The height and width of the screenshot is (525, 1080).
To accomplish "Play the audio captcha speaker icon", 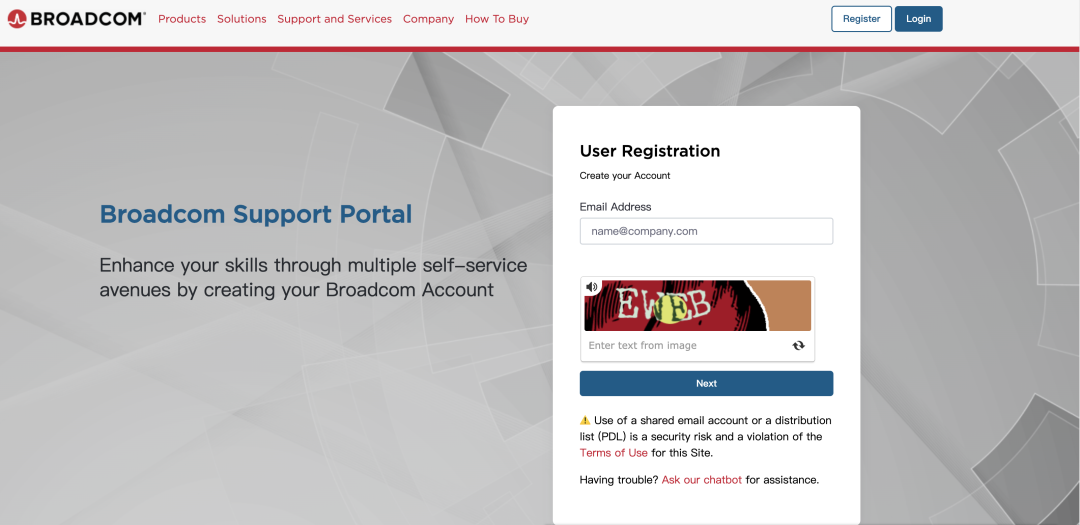I will 592,287.
